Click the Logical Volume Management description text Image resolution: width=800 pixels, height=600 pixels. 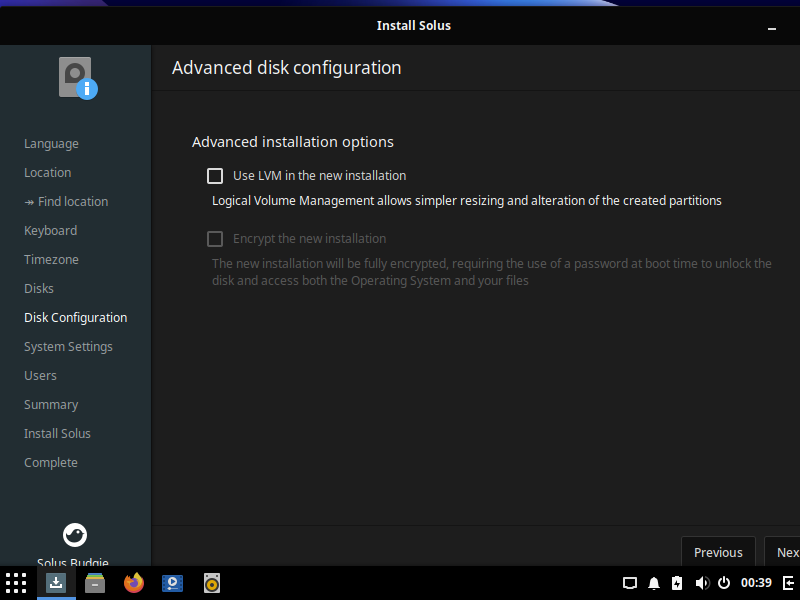[466, 201]
